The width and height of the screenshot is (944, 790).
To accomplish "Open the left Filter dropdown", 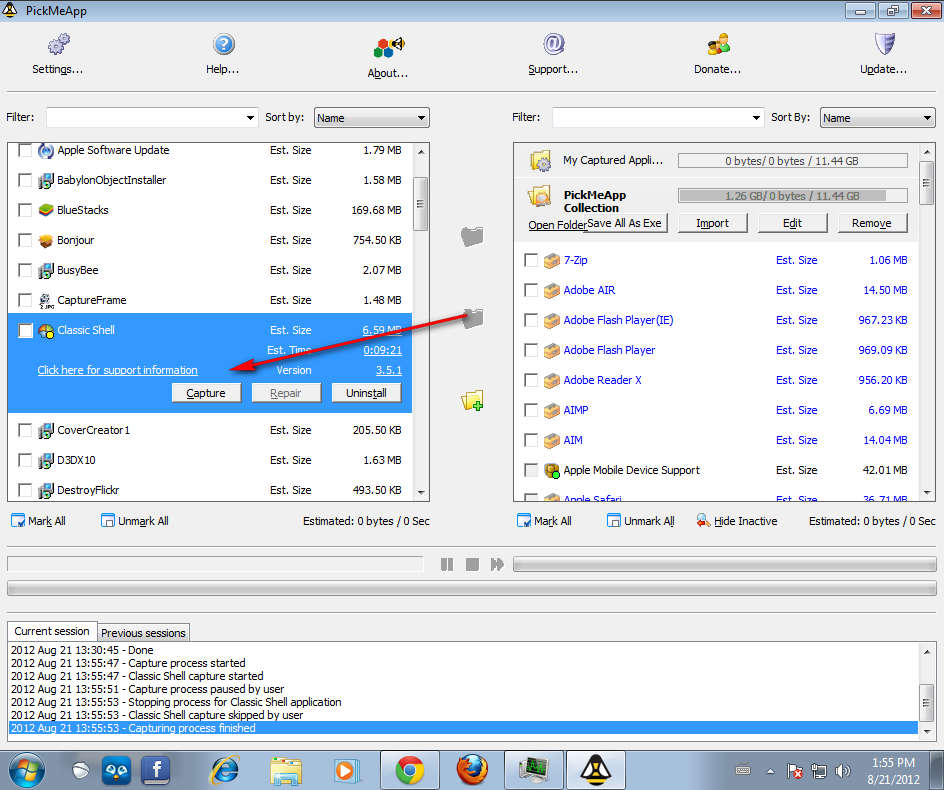I will [x=250, y=118].
